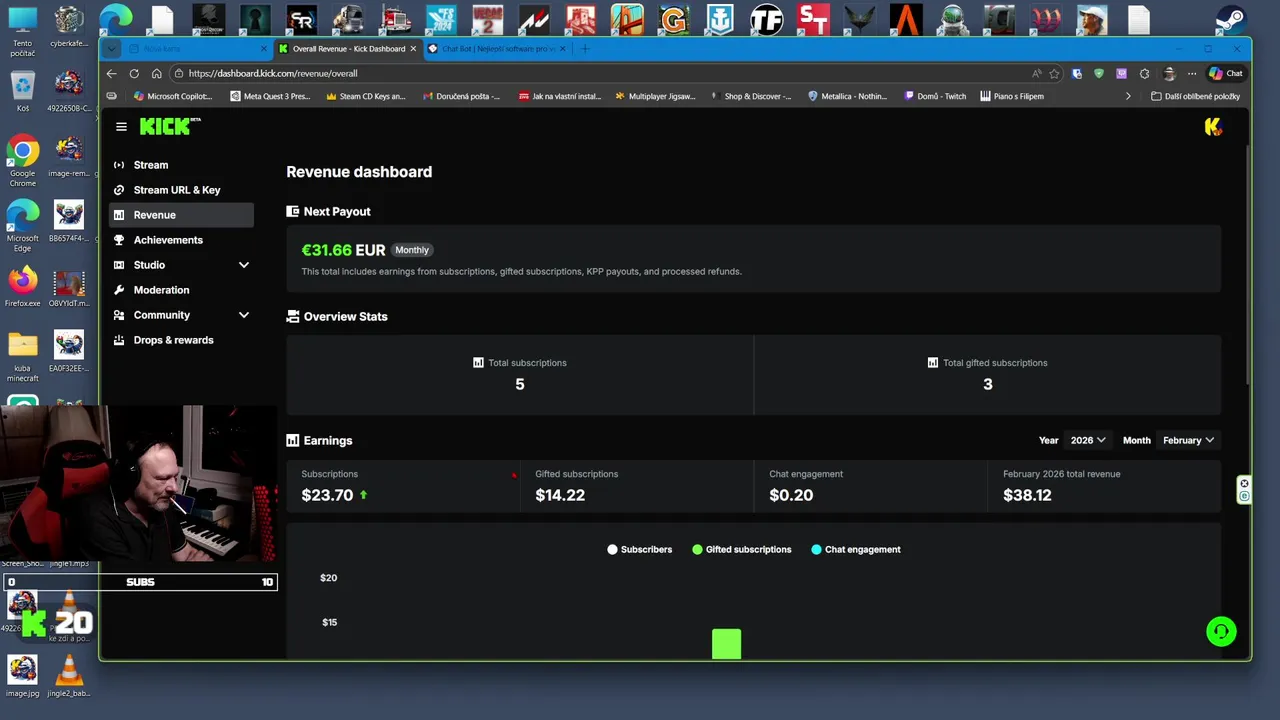Viewport: 1280px width, 720px height.
Task: Open the Year 2026 dropdown
Action: click(x=1088, y=440)
